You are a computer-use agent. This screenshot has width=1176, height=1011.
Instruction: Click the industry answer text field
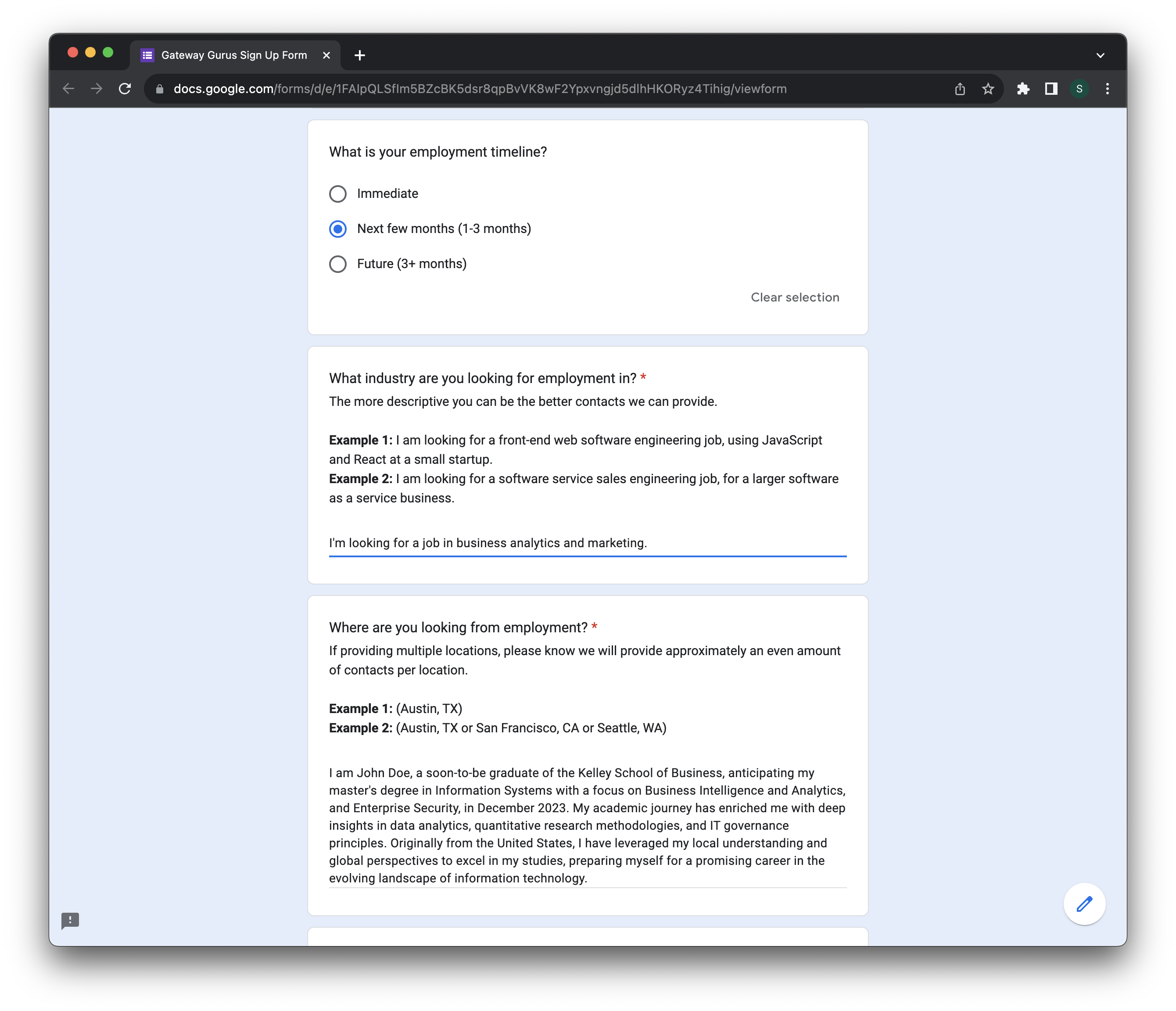587,543
